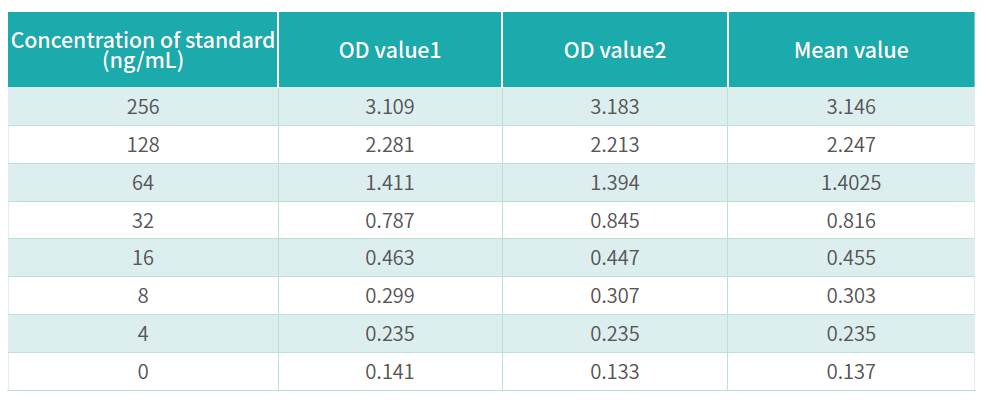This screenshot has height=414, width=986.
Task: Select the 0.845 OD value2 cell
Action: point(615,221)
